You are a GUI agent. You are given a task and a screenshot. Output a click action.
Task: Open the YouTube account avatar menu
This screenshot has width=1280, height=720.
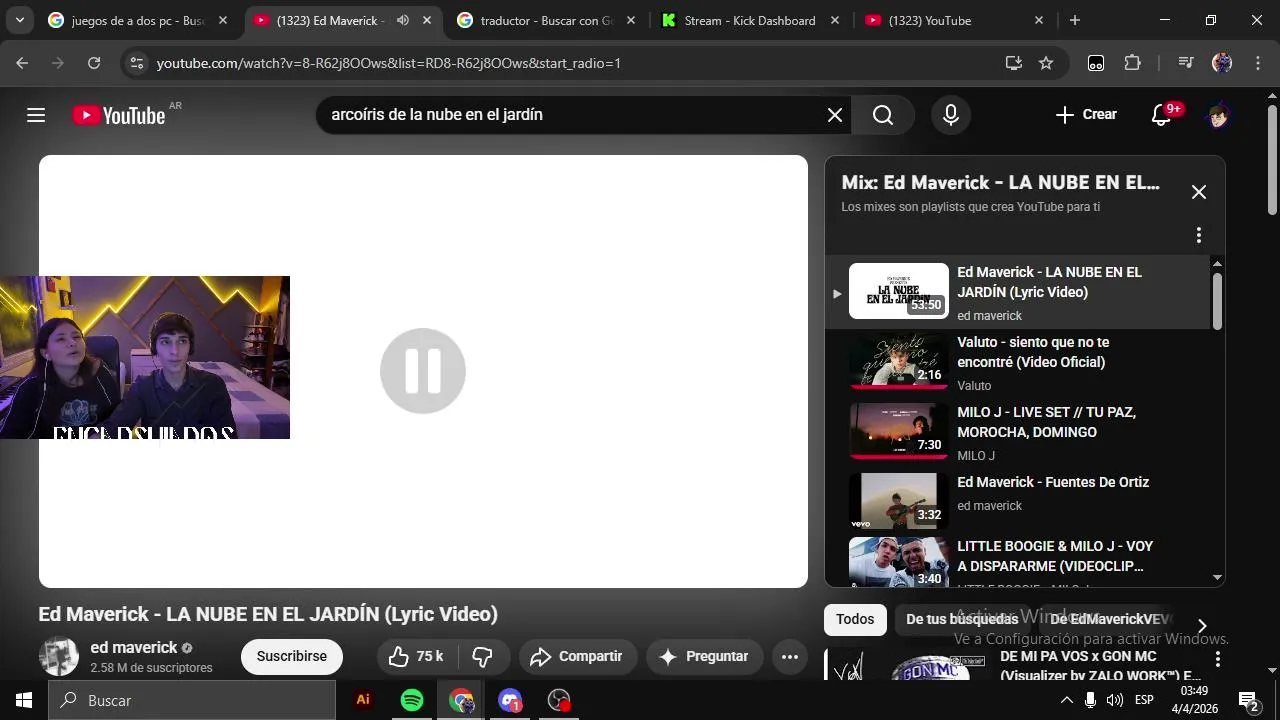1218,115
